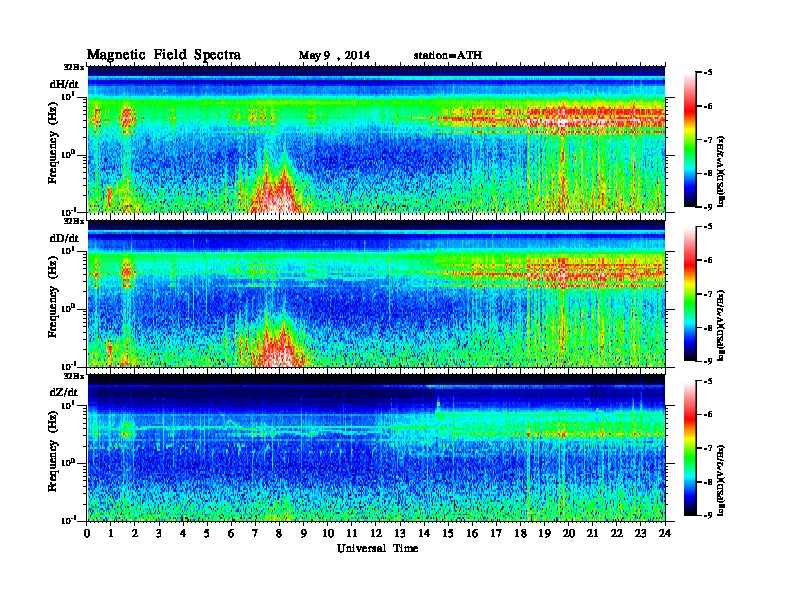The width and height of the screenshot is (792, 612).
Task: Click the "Magnetic Field Spectra" title
Action: (164, 55)
